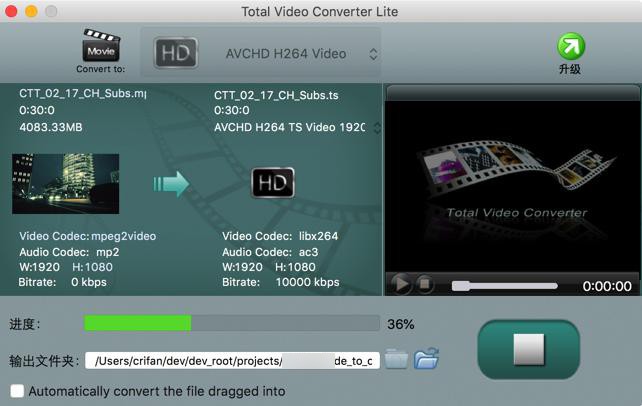The height and width of the screenshot is (406, 642).
Task: Stop the conversion with the big stop button
Action: (529, 349)
